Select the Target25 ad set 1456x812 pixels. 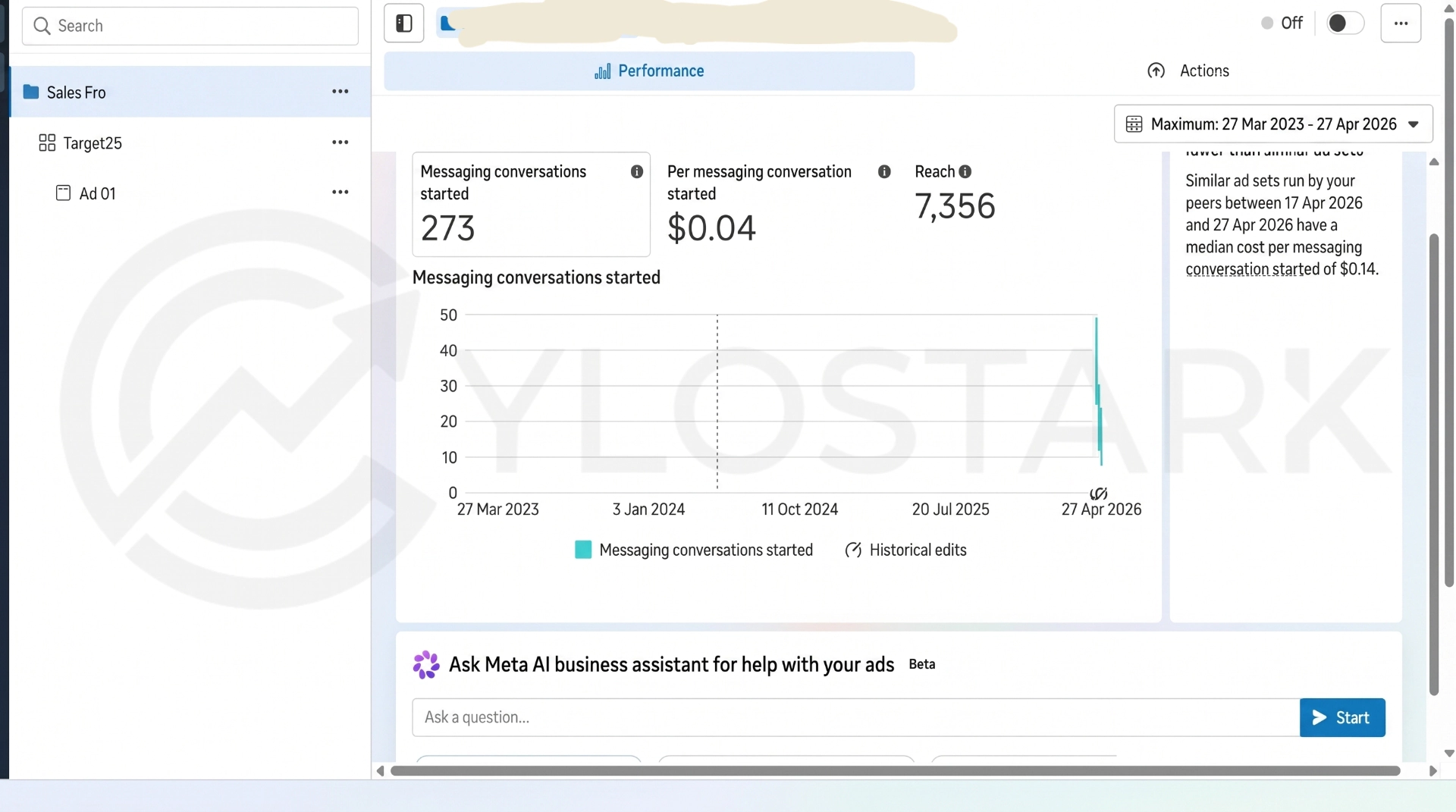[190, 143]
